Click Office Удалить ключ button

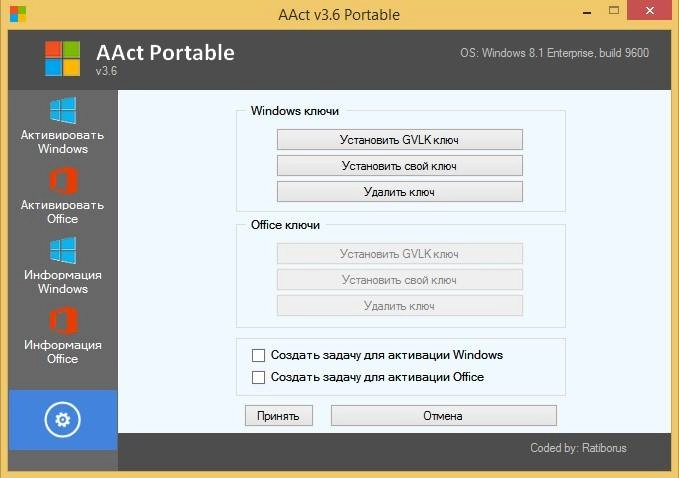point(400,306)
